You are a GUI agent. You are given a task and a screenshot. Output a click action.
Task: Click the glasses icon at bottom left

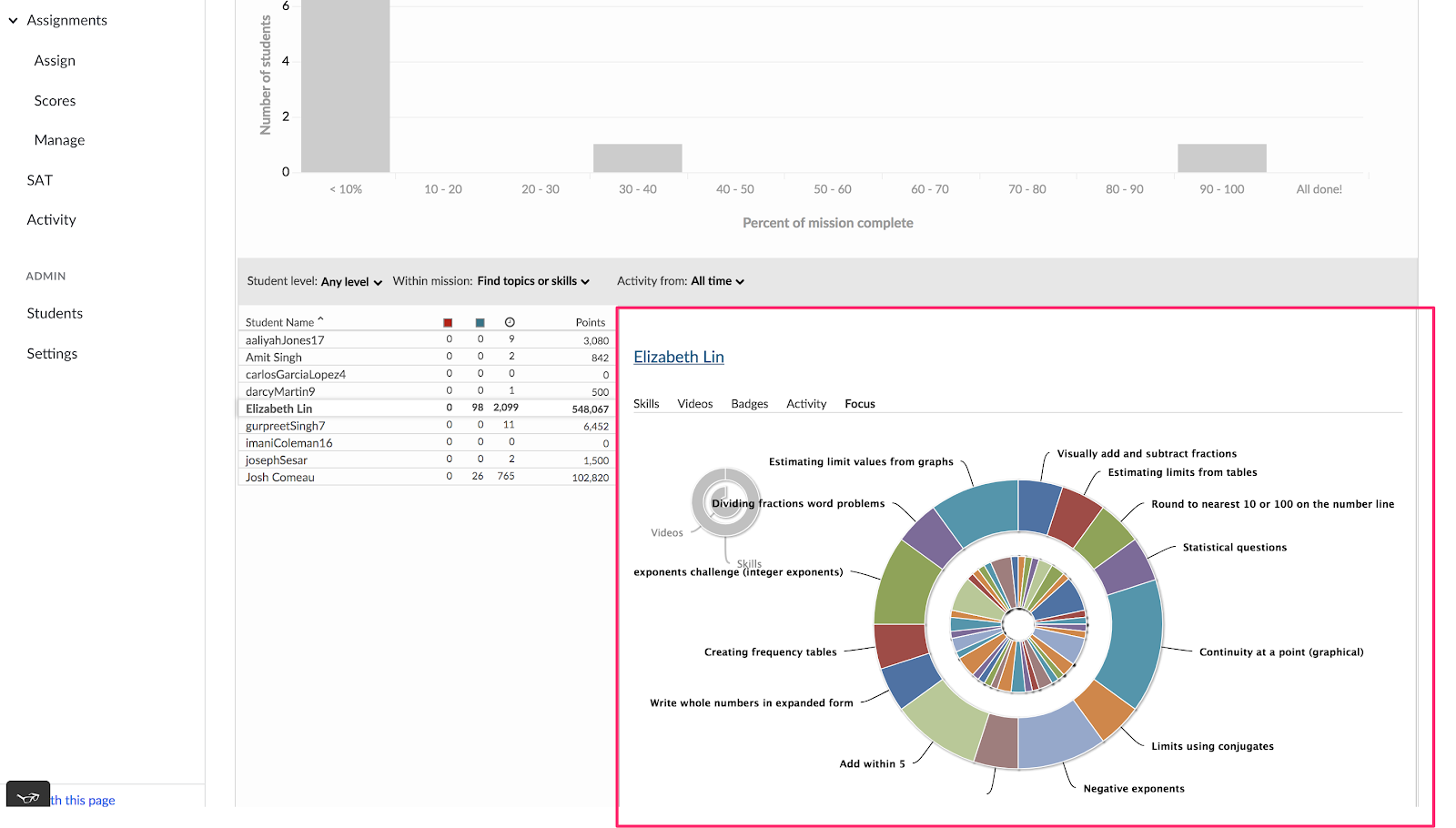pyautogui.click(x=28, y=797)
